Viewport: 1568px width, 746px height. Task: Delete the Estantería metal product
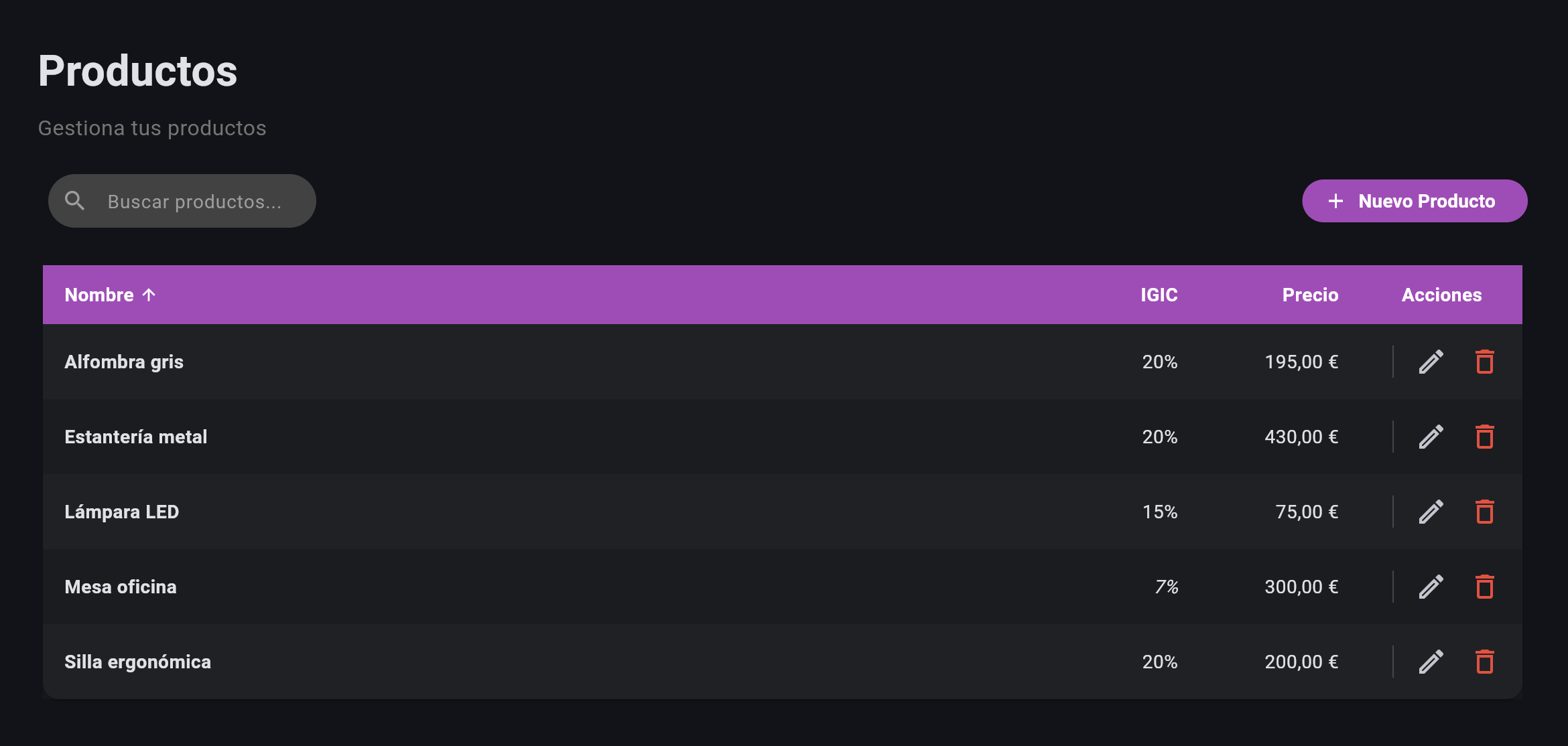(x=1484, y=437)
